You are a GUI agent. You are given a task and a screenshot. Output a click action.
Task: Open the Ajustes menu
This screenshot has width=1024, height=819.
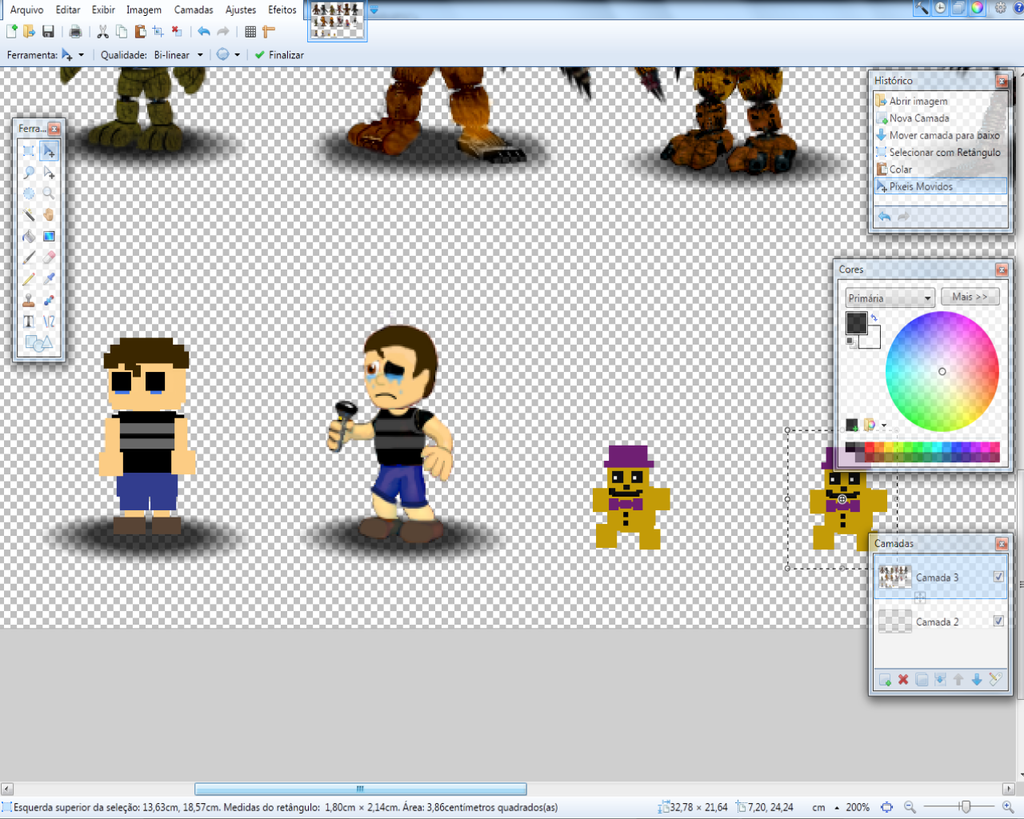click(x=240, y=10)
